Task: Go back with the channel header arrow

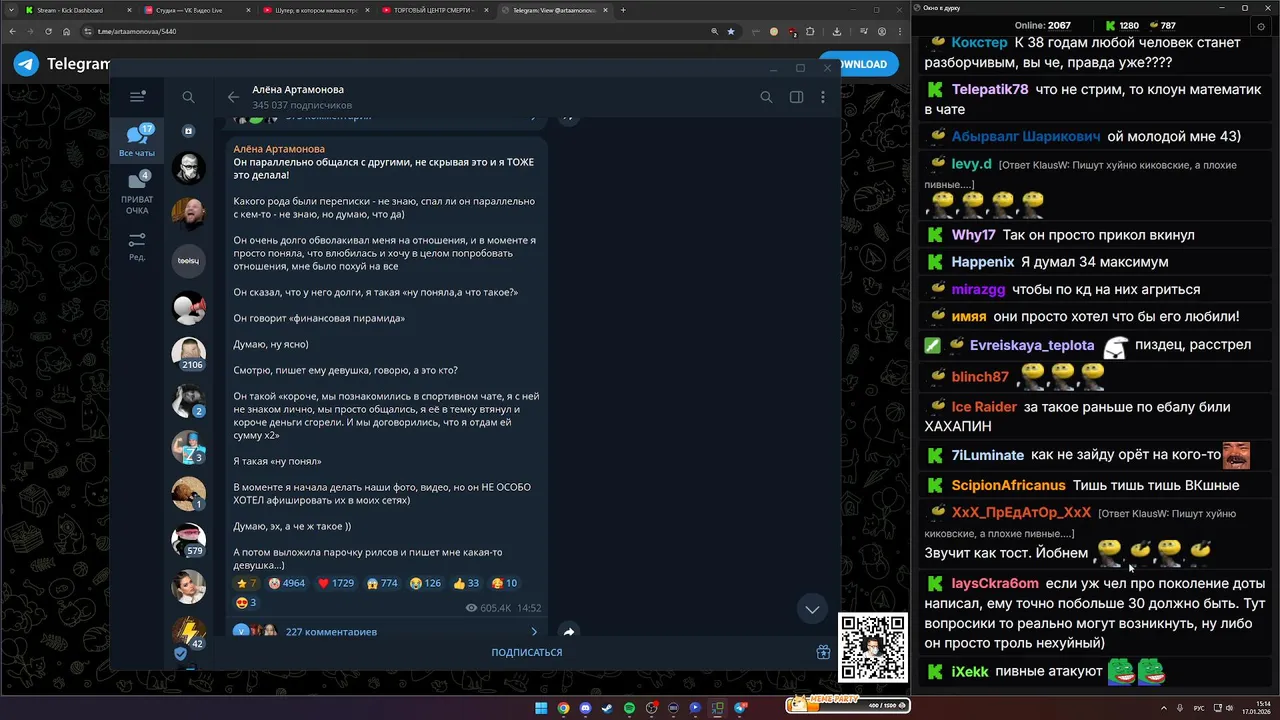Action: [233, 97]
